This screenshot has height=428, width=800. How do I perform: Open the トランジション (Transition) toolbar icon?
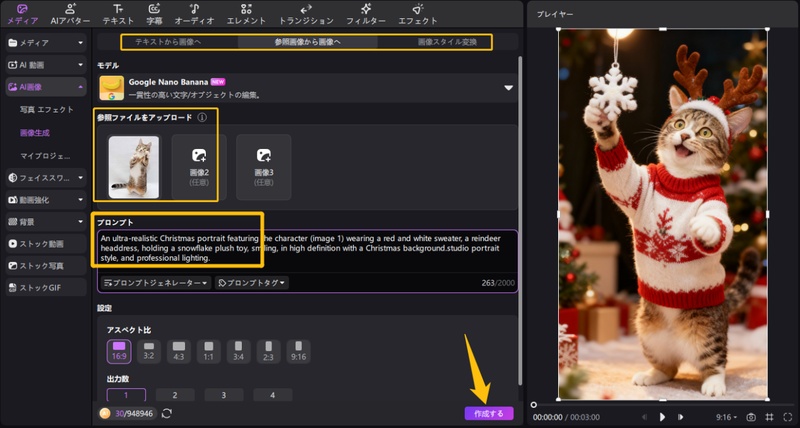point(307,13)
